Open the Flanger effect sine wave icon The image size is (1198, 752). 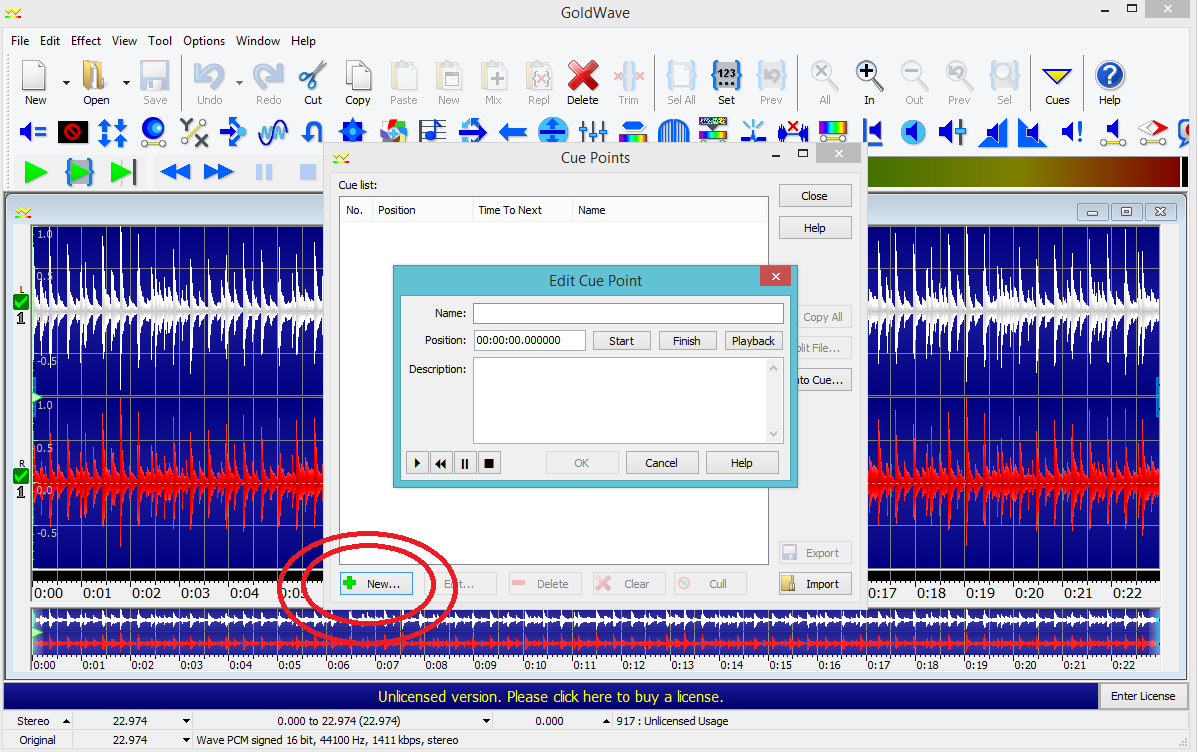coord(273,132)
